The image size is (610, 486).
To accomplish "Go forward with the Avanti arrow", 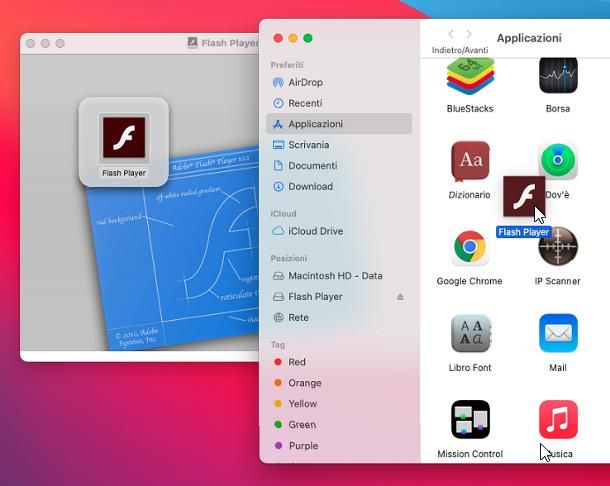I will click(x=469, y=35).
